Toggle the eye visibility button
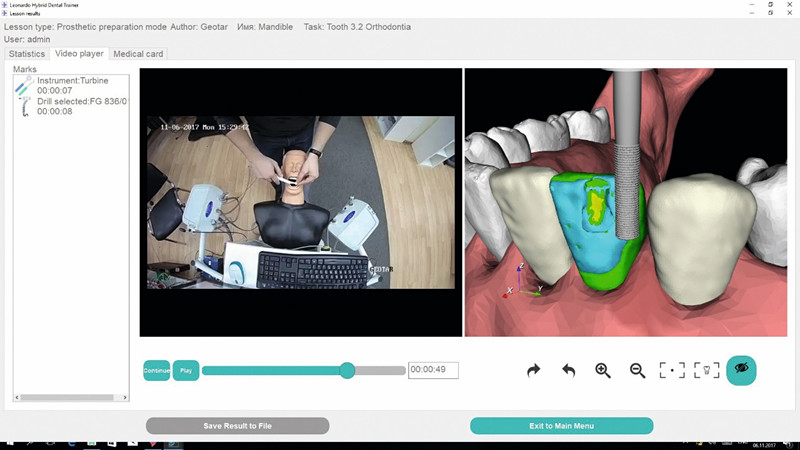 point(741,370)
